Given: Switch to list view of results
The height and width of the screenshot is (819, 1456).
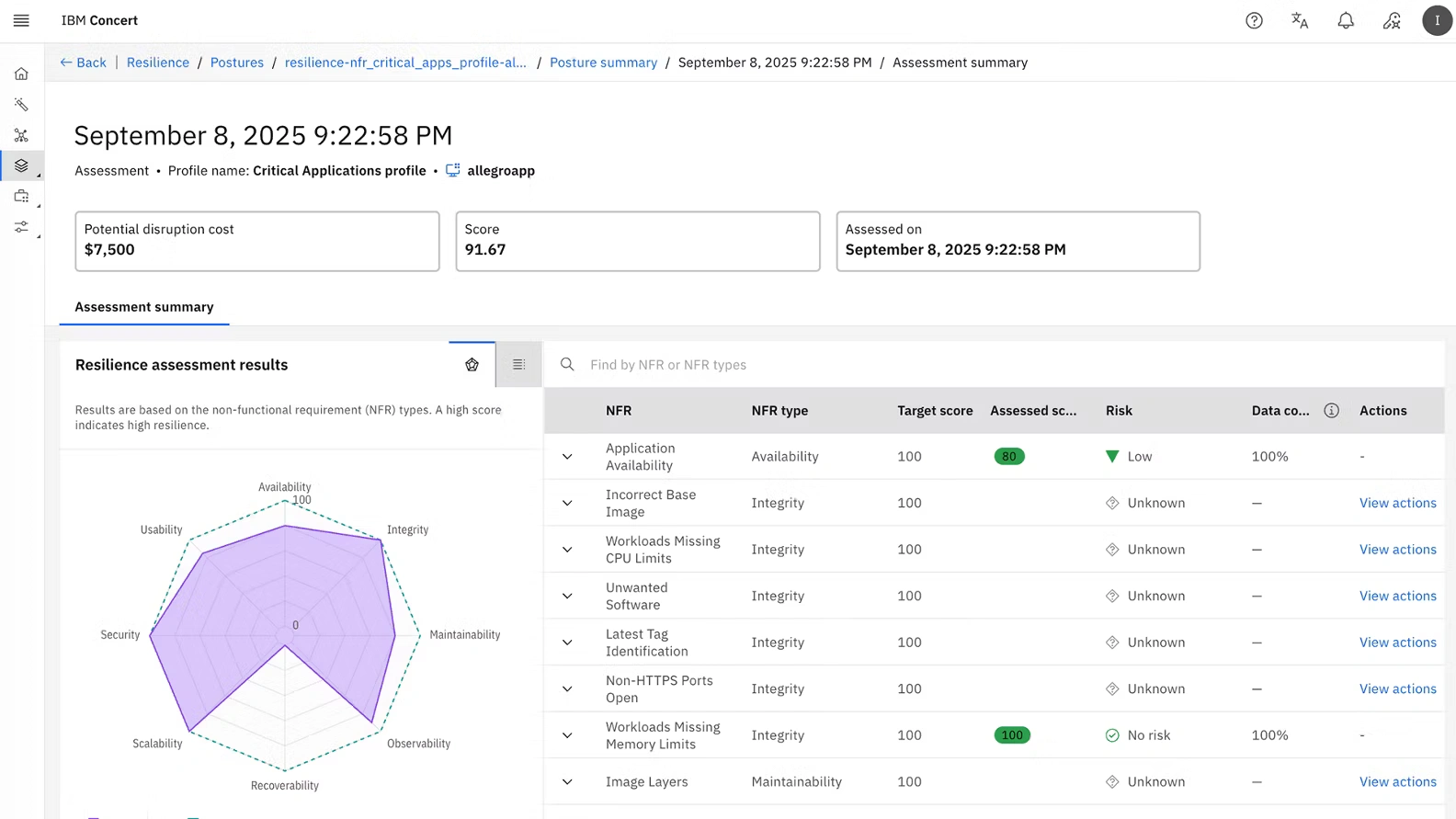Looking at the screenshot, I should (518, 365).
